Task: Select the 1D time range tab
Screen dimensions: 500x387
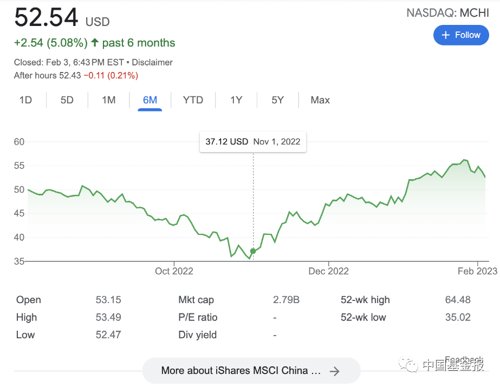Action: [26, 100]
